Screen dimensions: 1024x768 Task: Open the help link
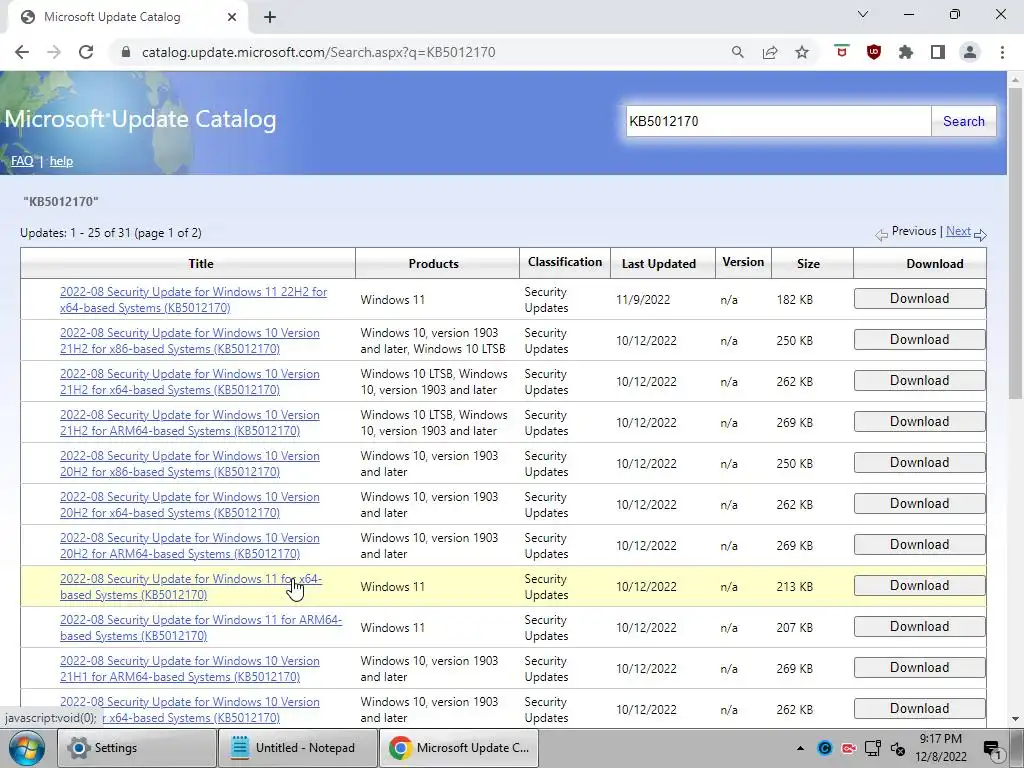(61, 161)
